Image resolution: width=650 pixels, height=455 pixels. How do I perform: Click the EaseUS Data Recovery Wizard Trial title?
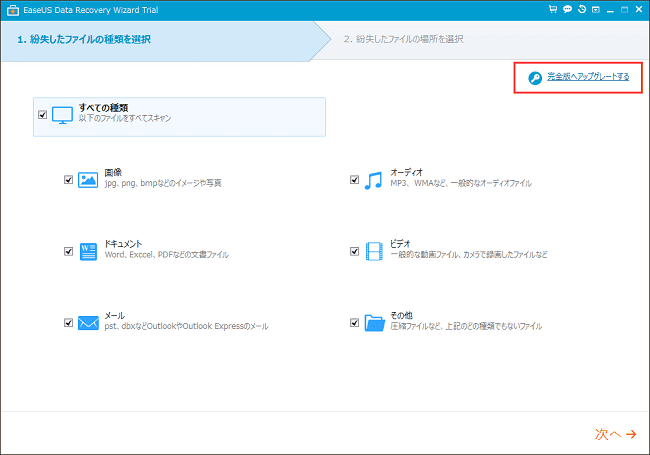tap(91, 10)
